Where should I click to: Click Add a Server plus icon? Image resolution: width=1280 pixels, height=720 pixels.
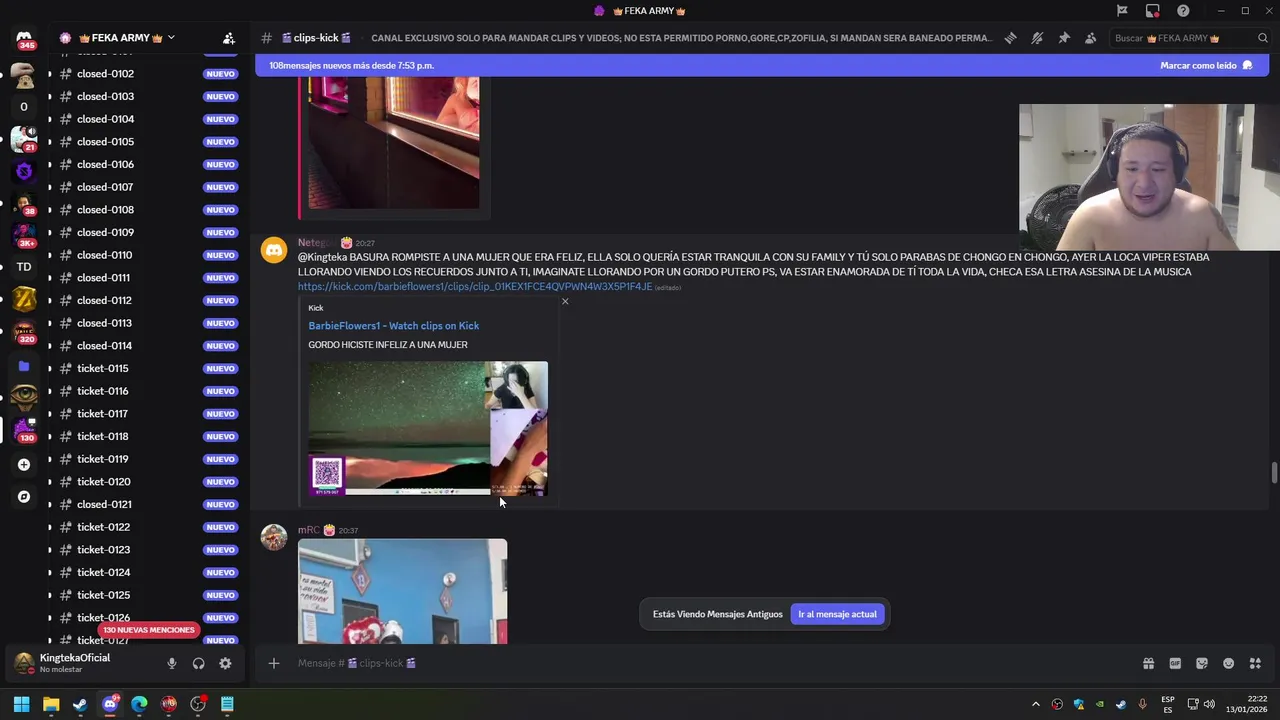(x=24, y=464)
